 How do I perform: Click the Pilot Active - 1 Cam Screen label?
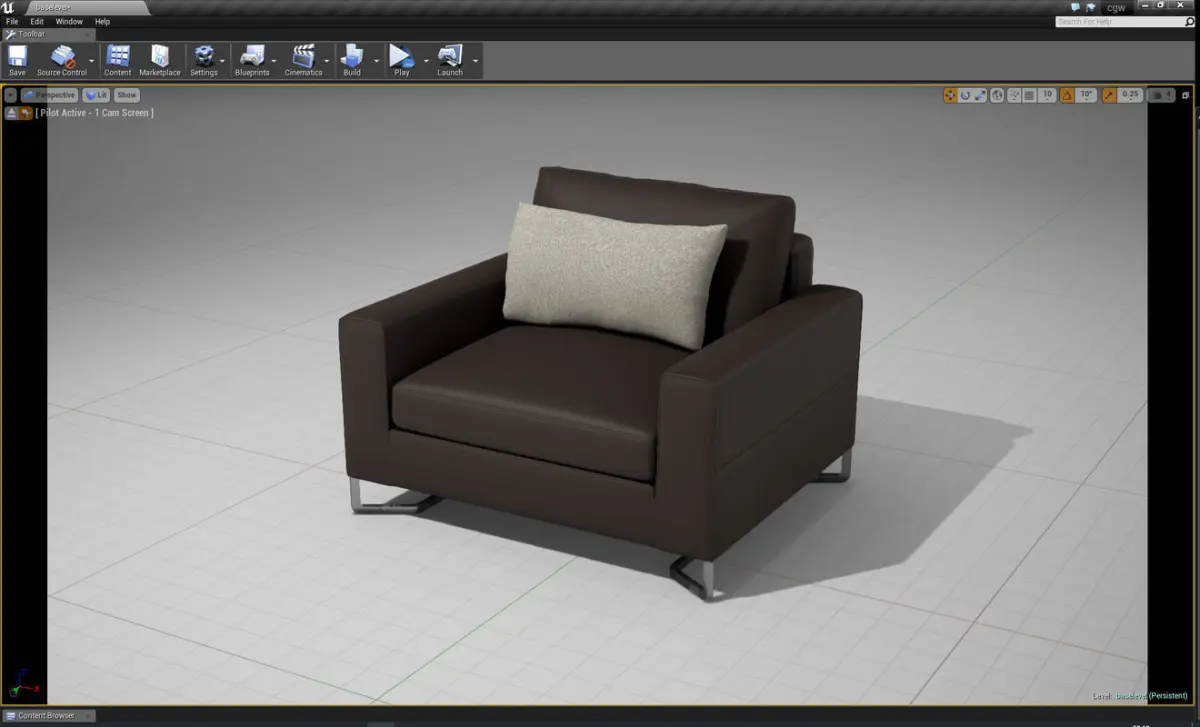94,113
